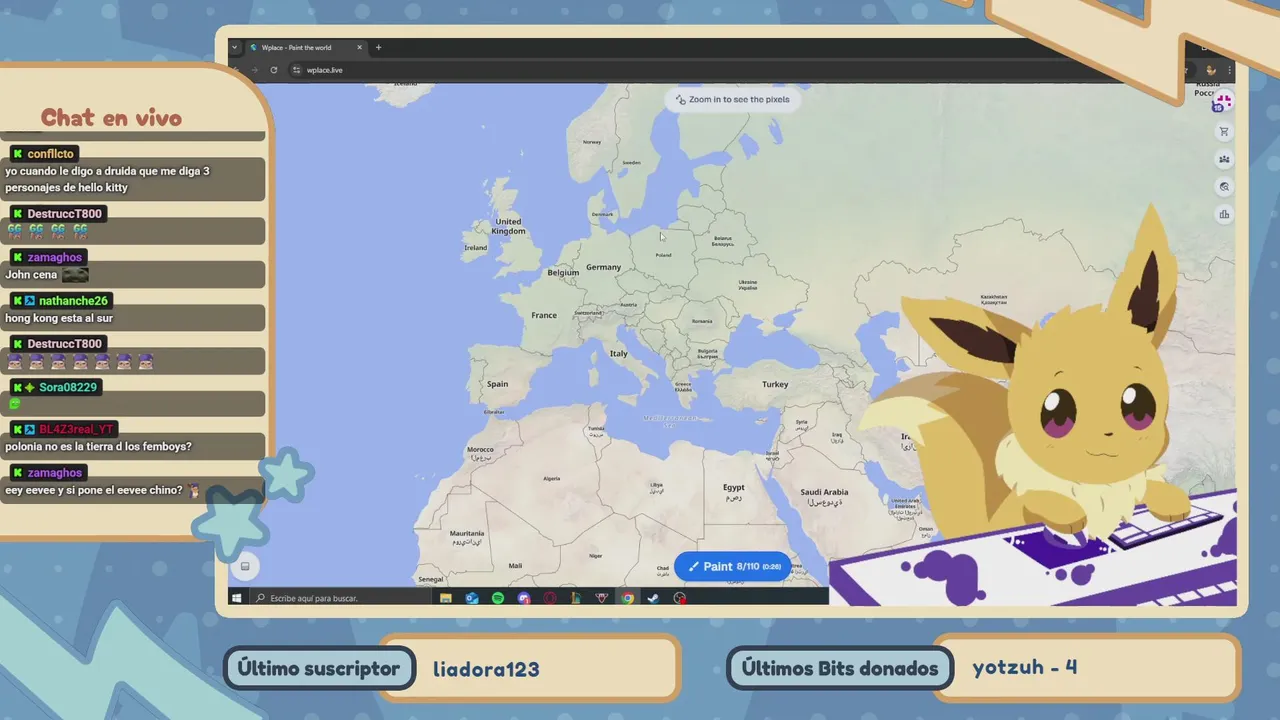
Task: Open the Chrome three-dot menu
Action: [1228, 70]
